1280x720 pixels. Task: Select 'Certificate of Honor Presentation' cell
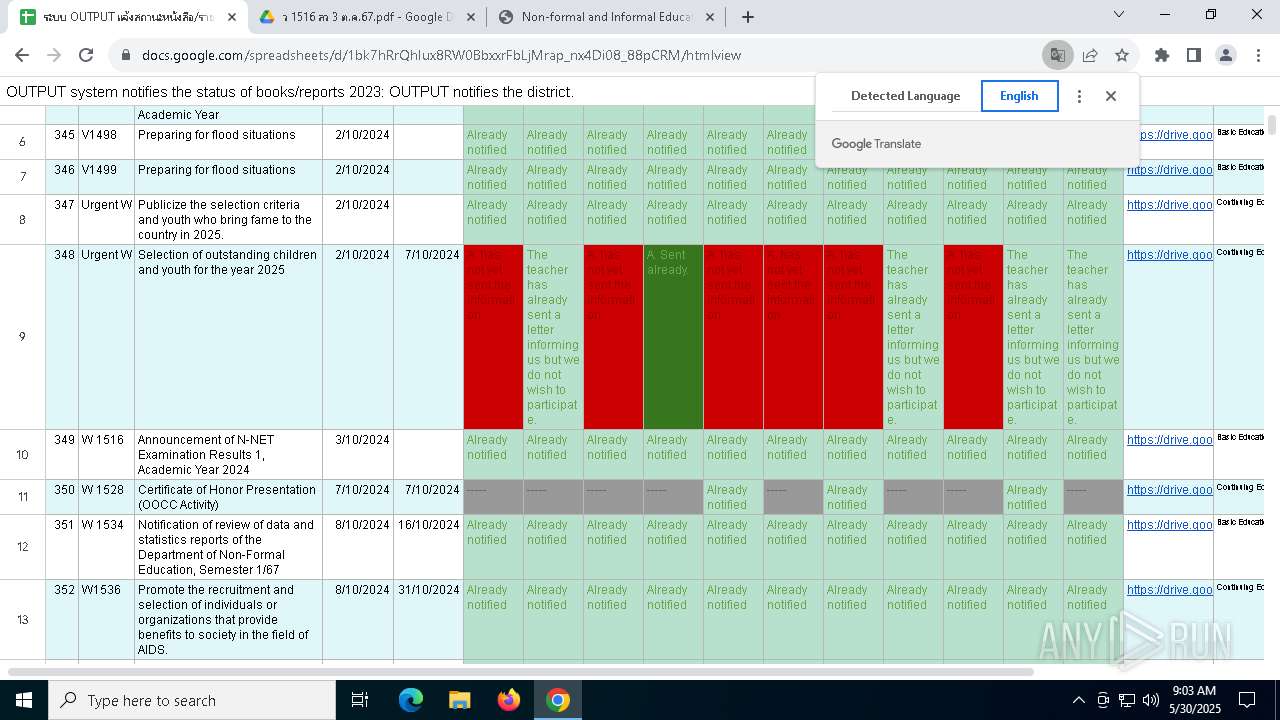pyautogui.click(x=228, y=497)
